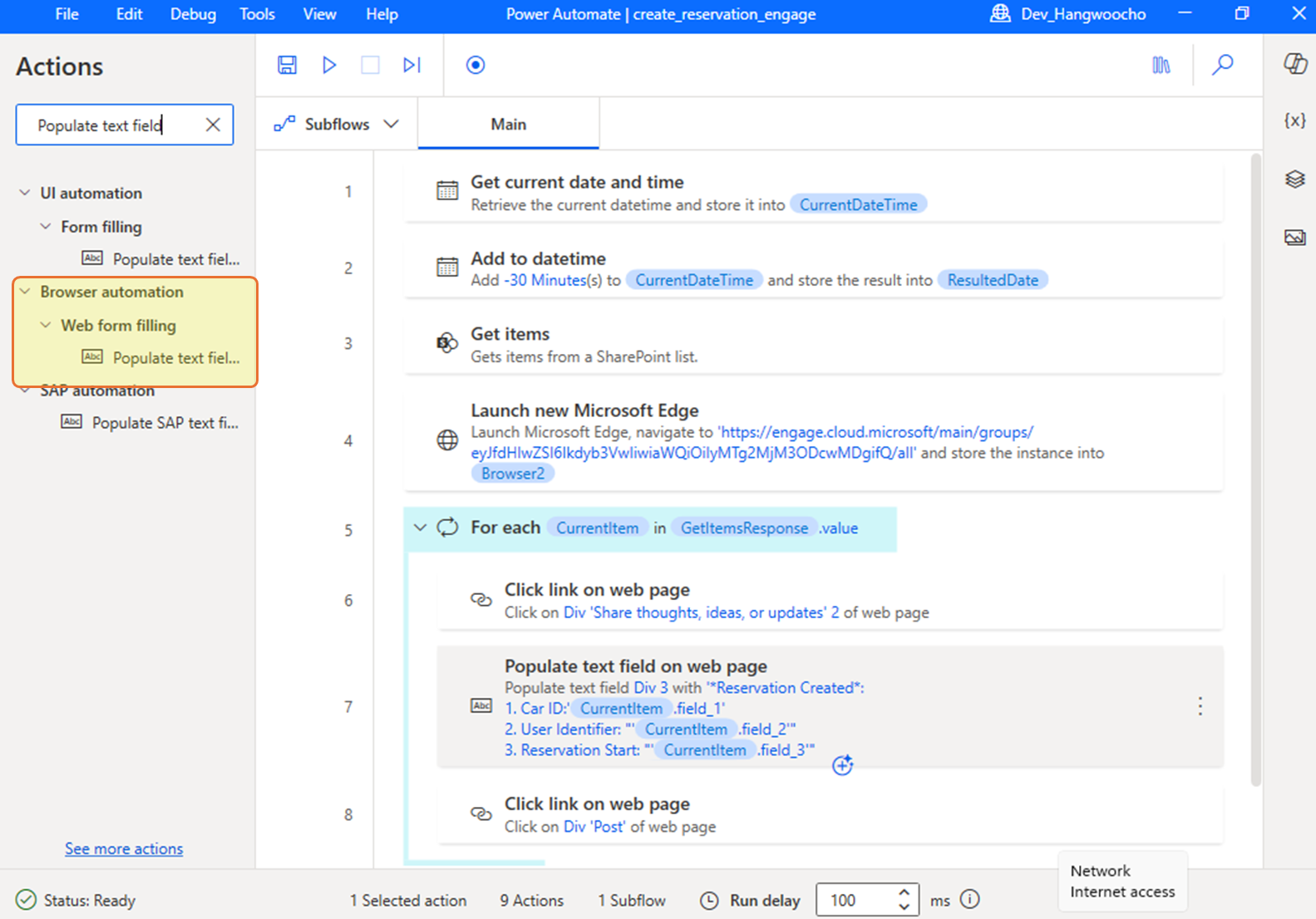
Task: Open the Edit menu
Action: 129,14
